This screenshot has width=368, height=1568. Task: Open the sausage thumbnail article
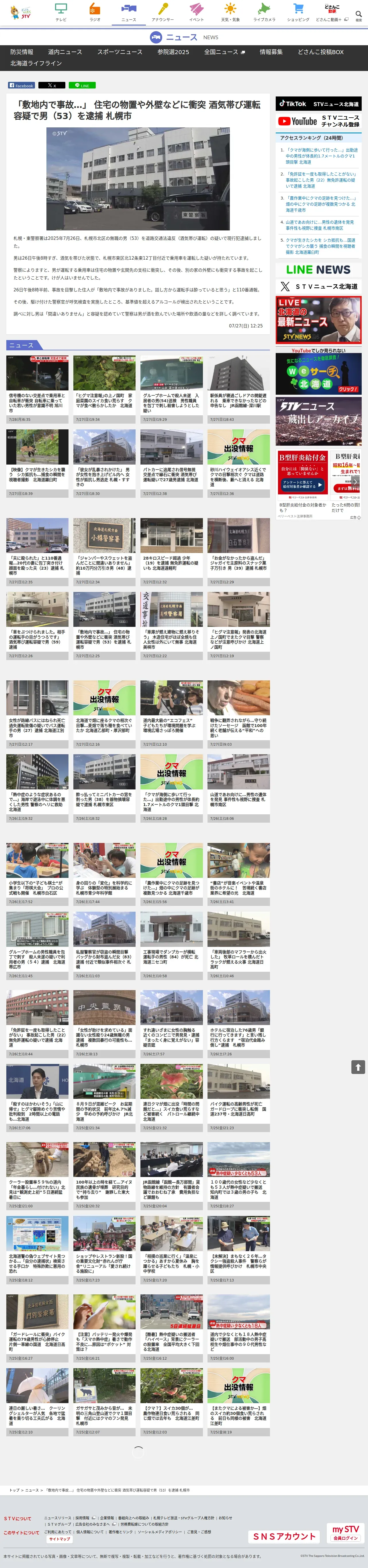click(x=238, y=698)
